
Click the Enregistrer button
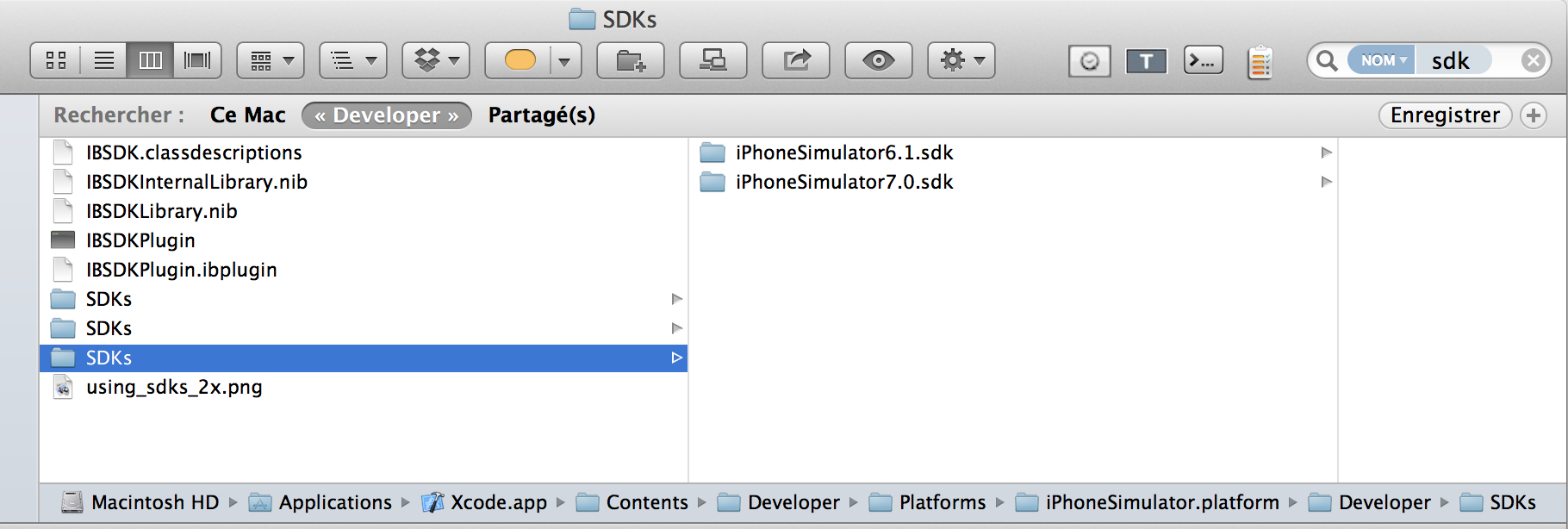[1445, 115]
